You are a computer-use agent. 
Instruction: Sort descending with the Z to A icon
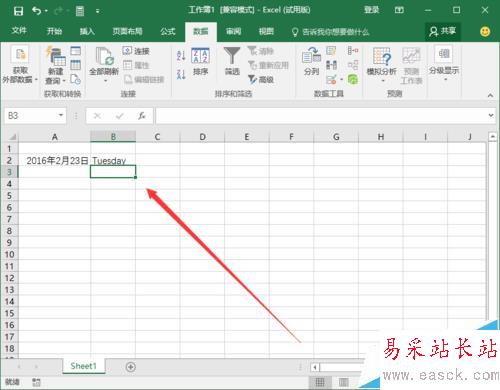click(181, 74)
